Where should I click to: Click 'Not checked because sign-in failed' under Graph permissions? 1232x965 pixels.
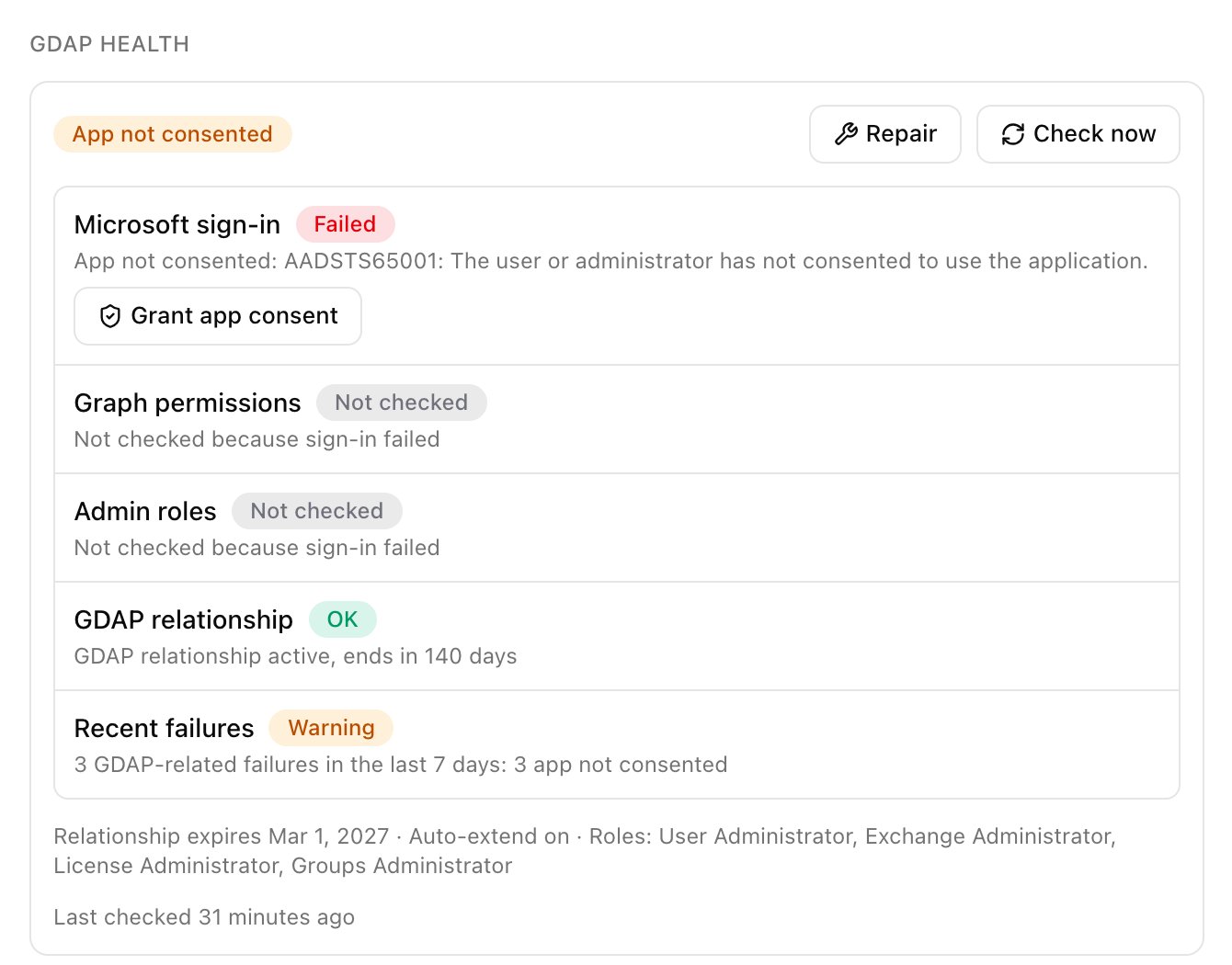click(x=257, y=439)
